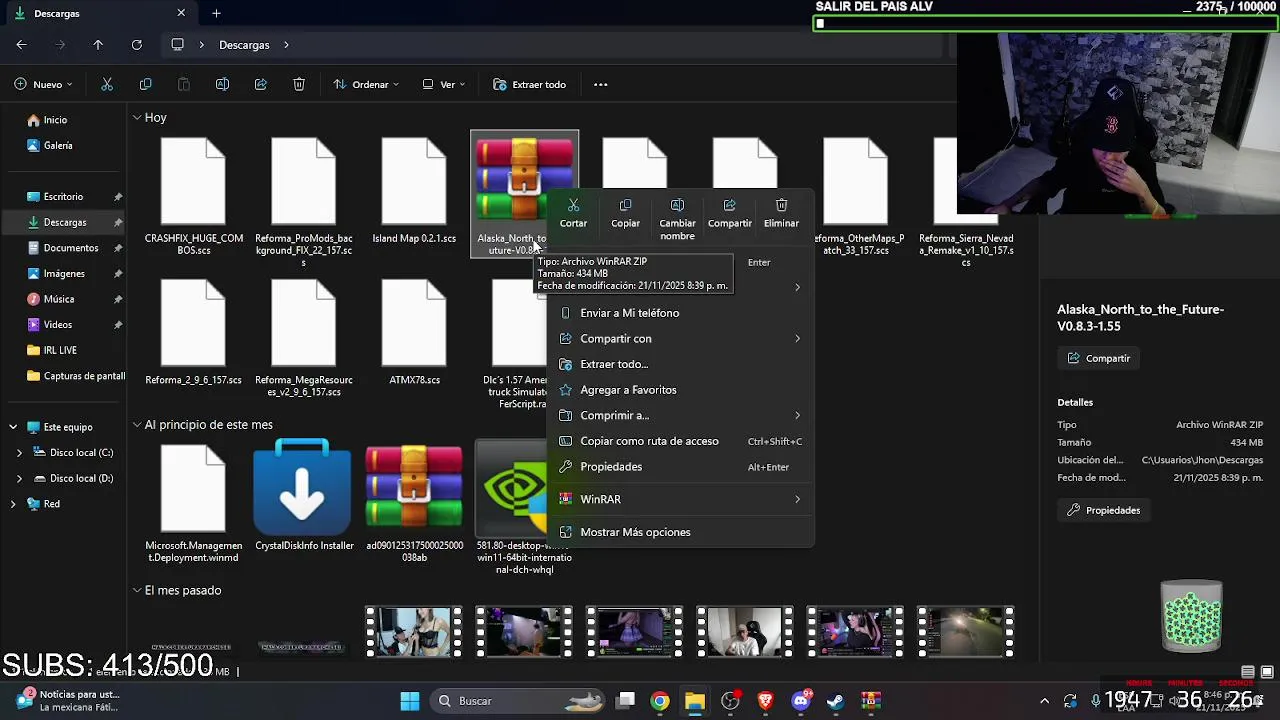Open the Nuevo dropdown

coord(44,85)
